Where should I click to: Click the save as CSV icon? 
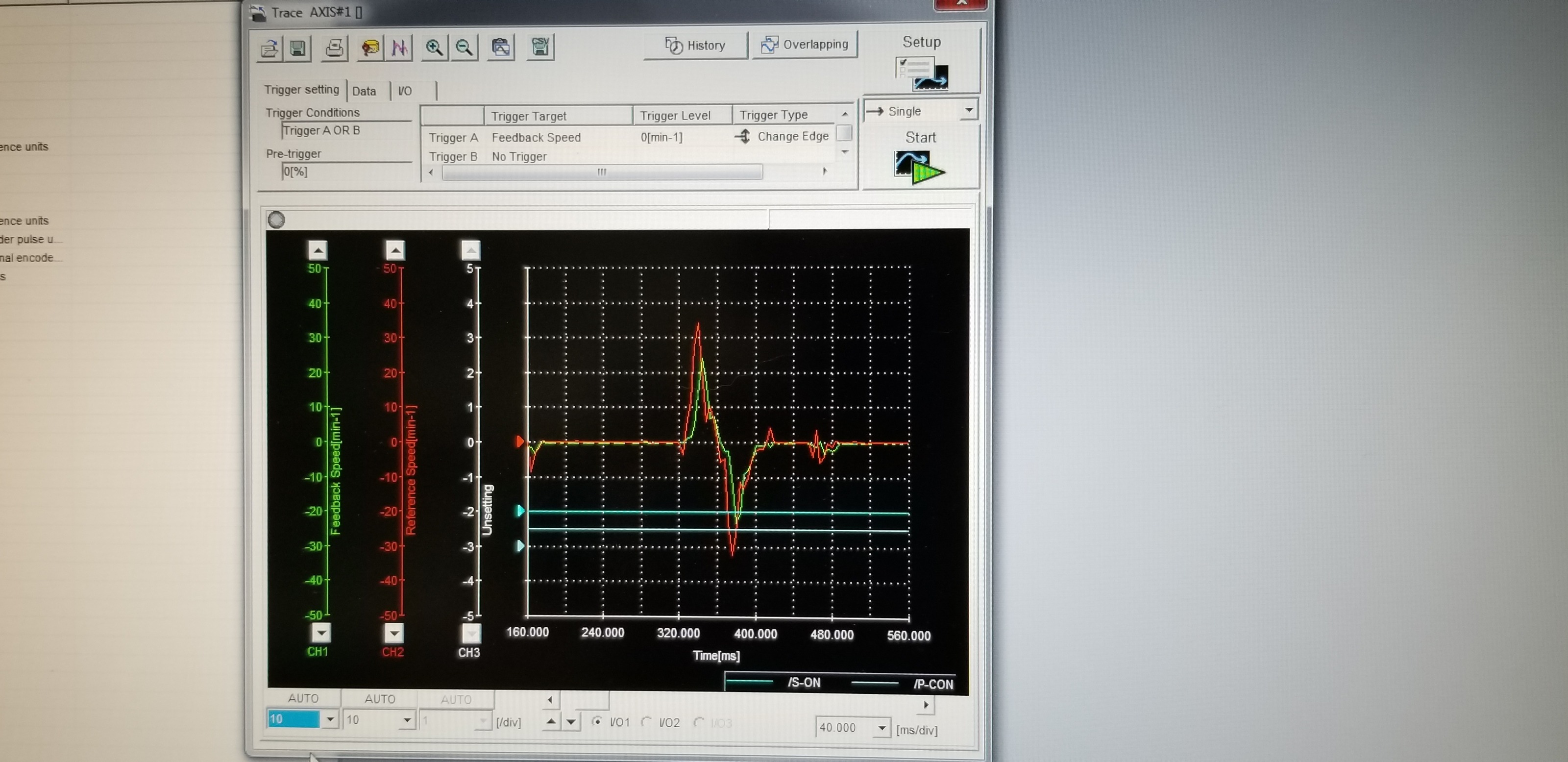click(x=540, y=47)
